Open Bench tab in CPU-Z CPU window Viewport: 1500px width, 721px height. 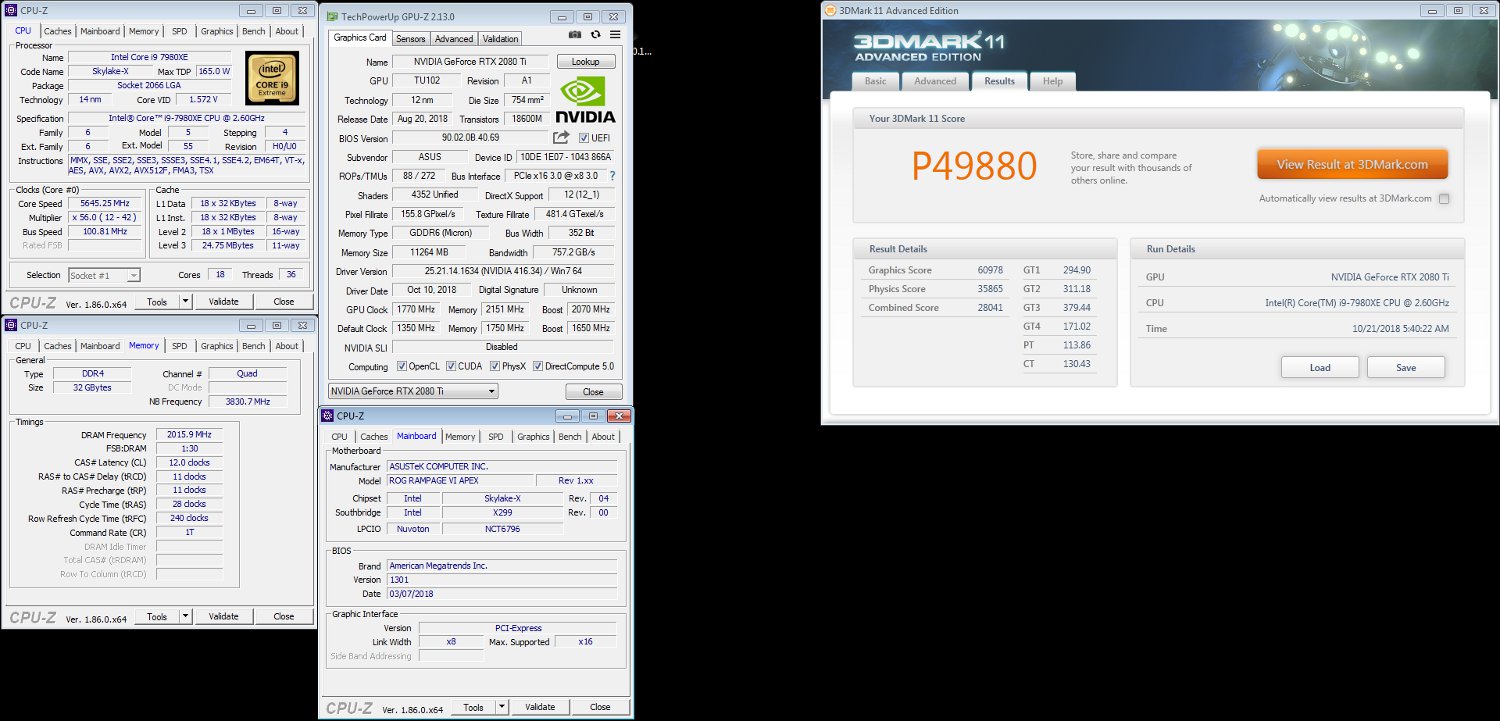click(x=254, y=31)
